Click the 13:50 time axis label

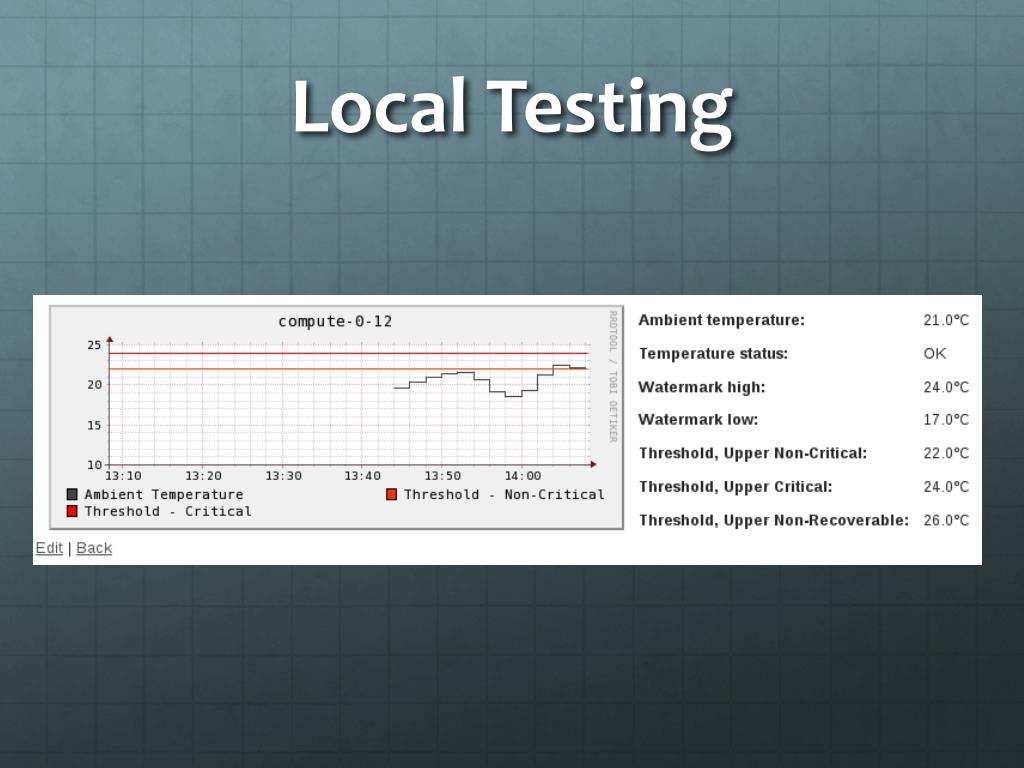[443, 476]
